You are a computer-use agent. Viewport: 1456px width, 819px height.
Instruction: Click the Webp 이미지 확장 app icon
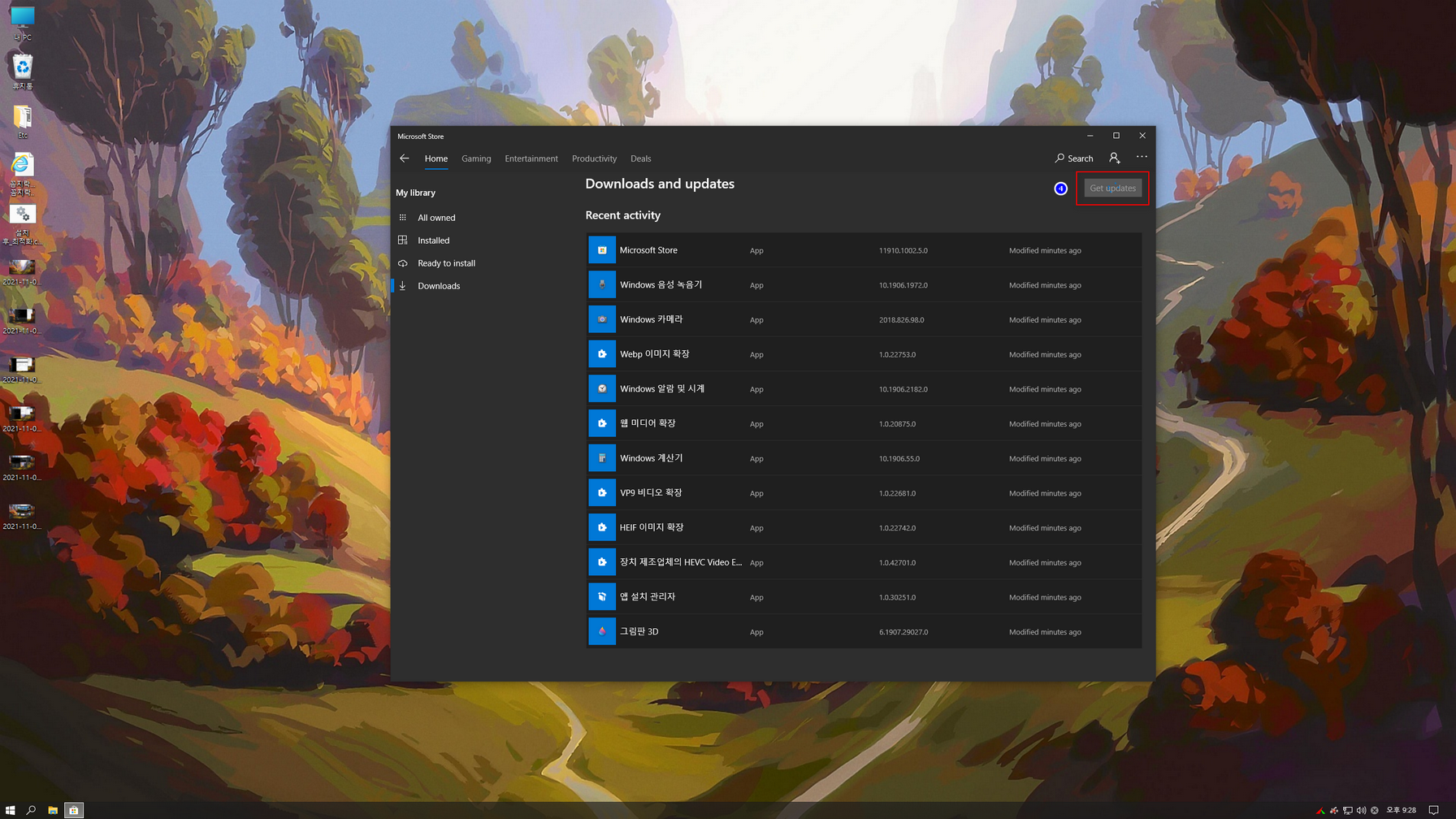click(602, 354)
